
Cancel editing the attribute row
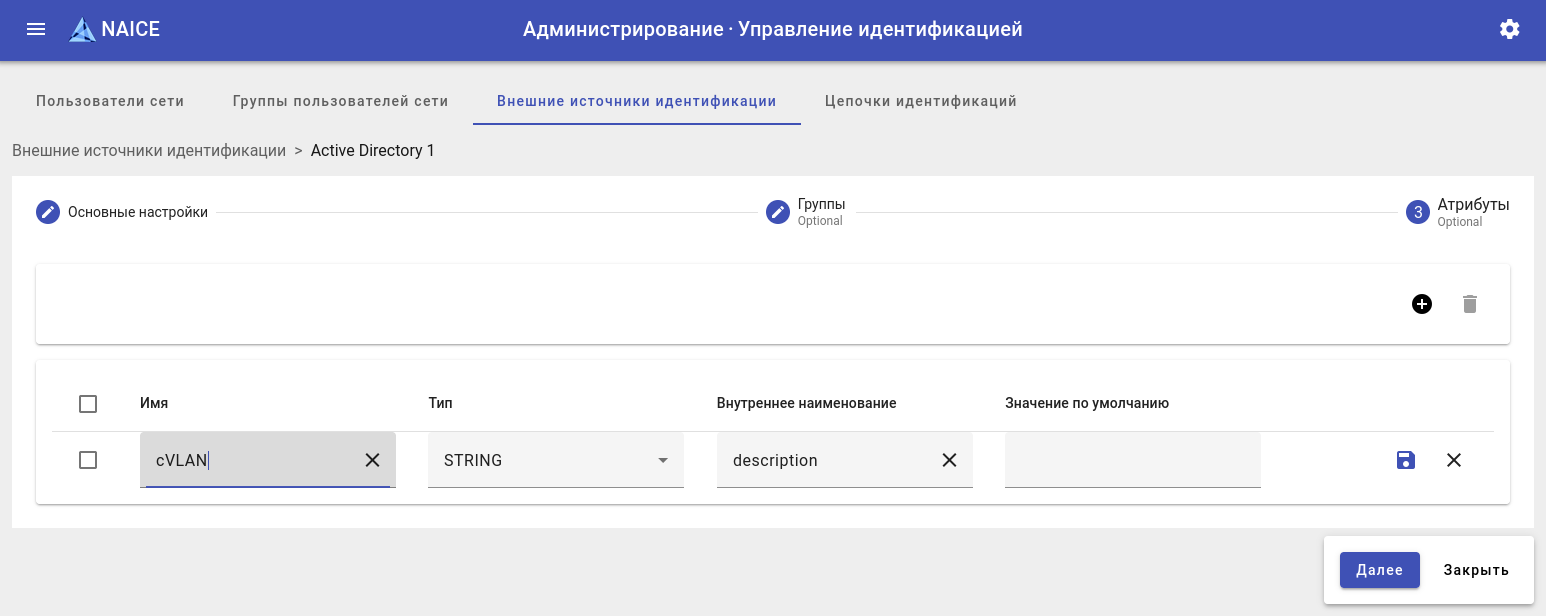[x=1454, y=460]
